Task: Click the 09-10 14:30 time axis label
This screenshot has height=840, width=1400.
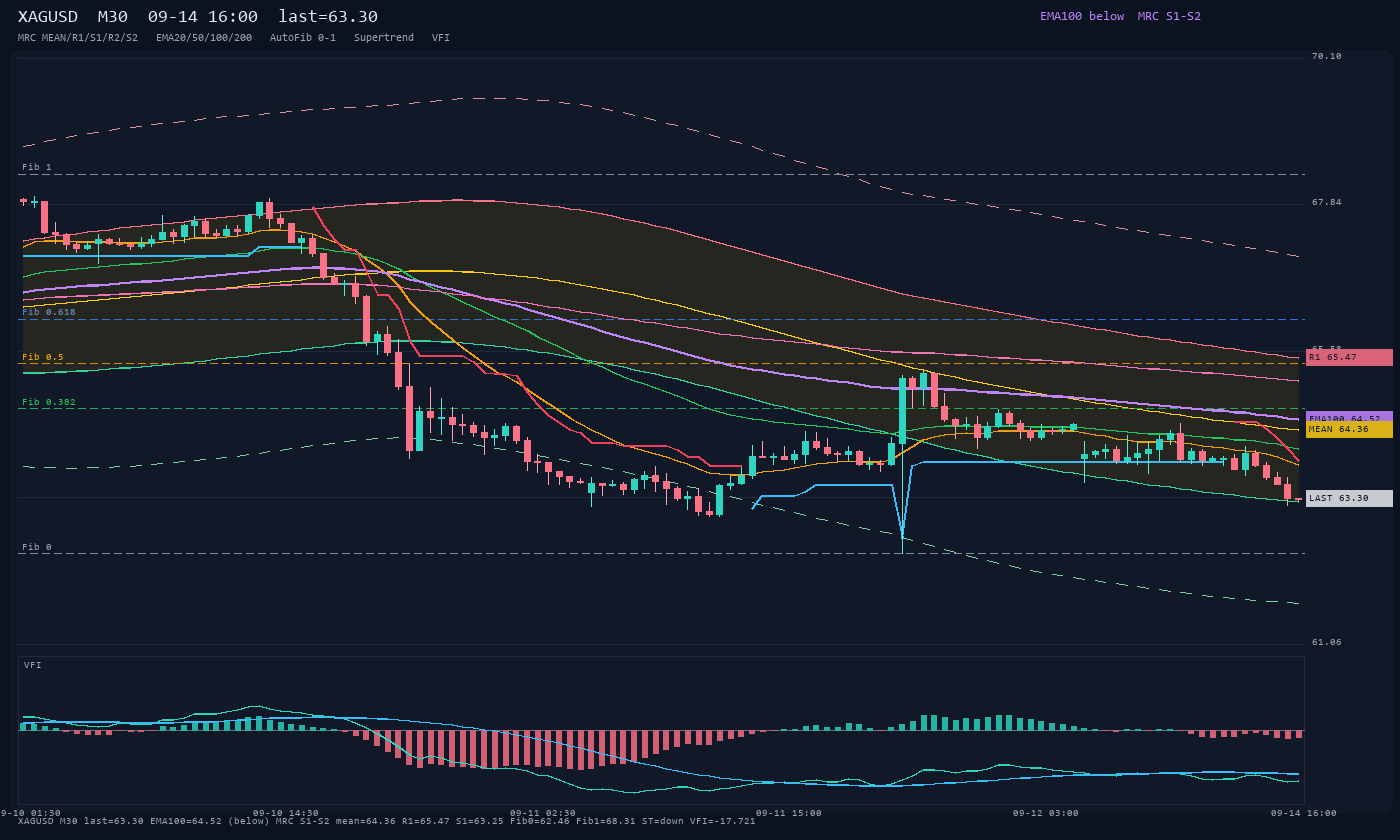Action: pos(285,813)
